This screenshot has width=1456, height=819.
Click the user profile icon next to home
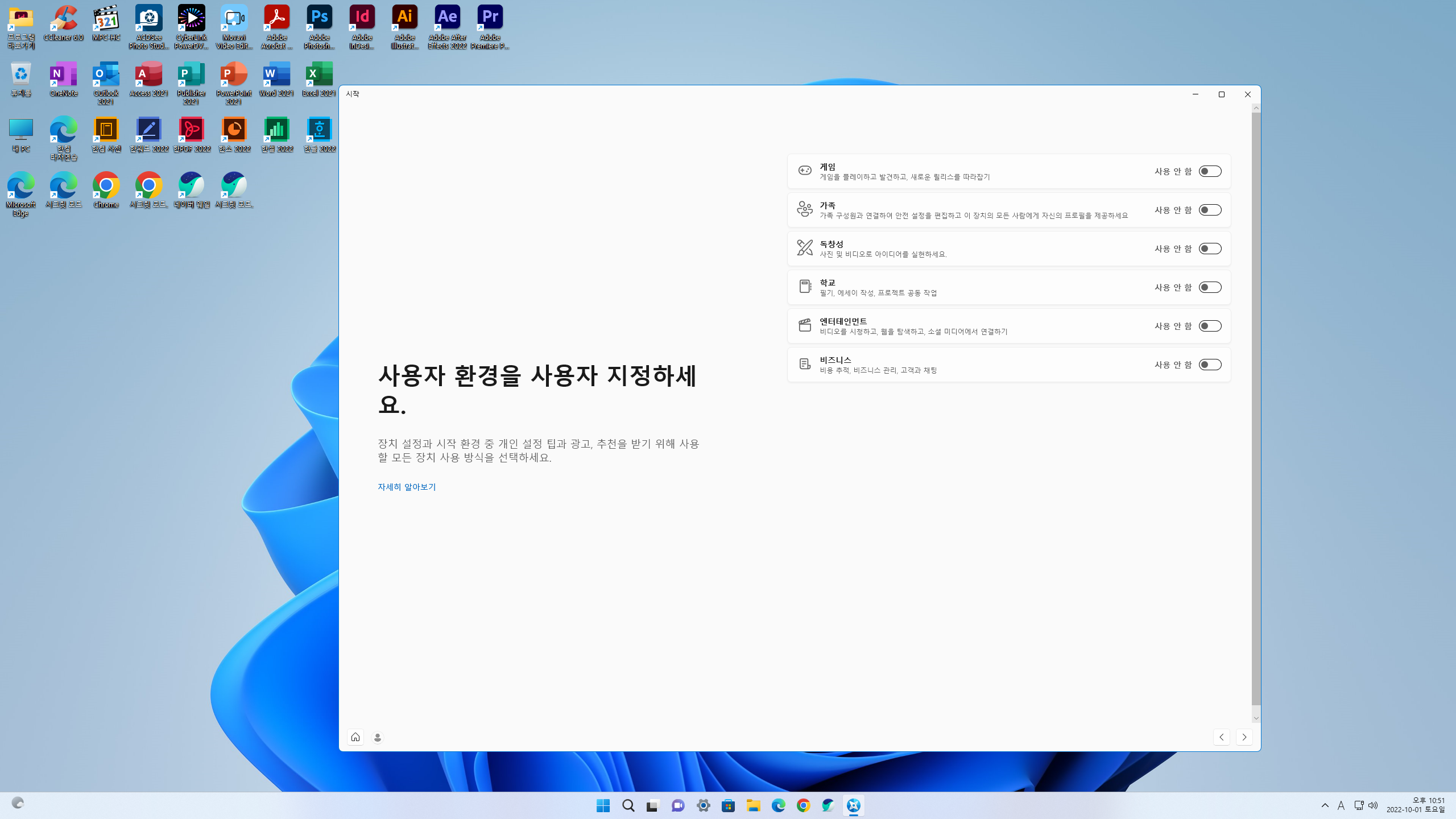coord(378,738)
